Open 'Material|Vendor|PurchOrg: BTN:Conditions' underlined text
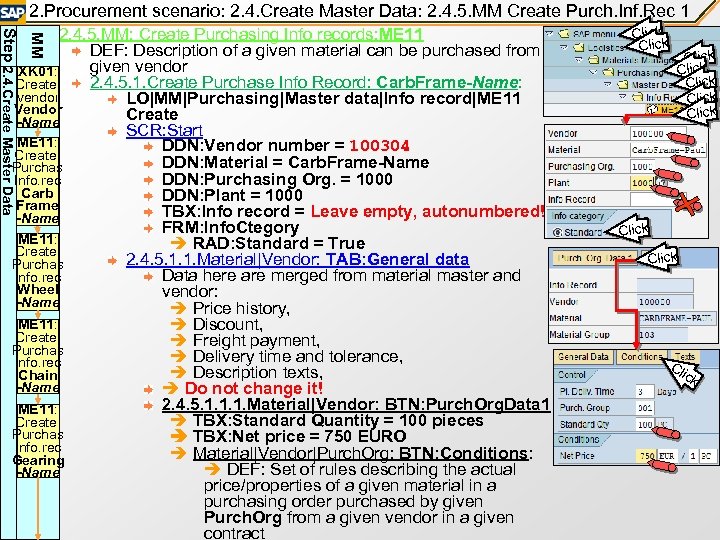This screenshot has height=540, width=720. [x=360, y=454]
